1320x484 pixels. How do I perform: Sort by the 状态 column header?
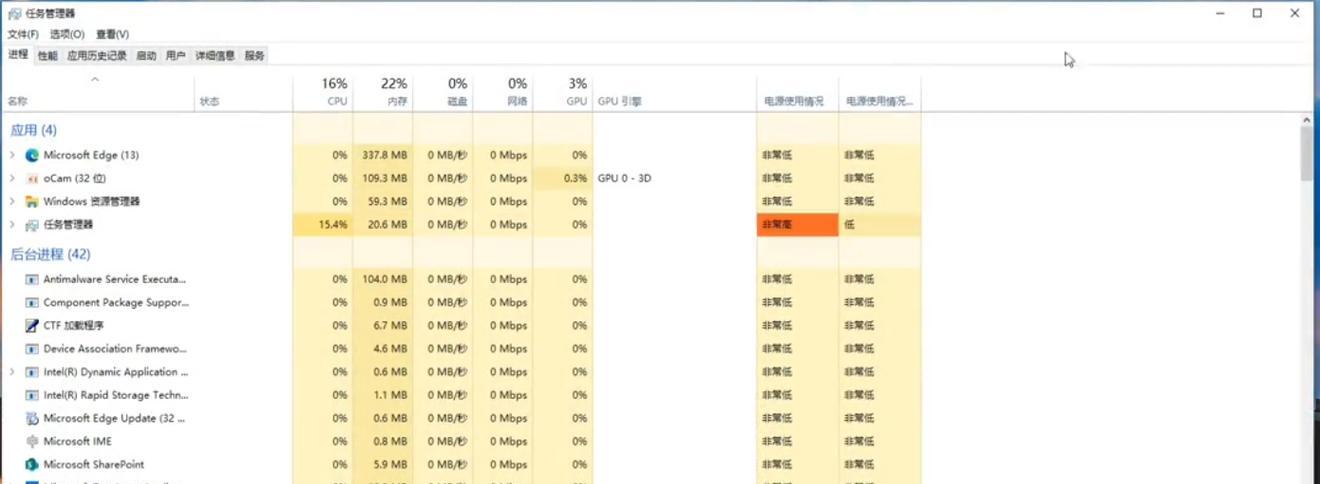point(243,92)
